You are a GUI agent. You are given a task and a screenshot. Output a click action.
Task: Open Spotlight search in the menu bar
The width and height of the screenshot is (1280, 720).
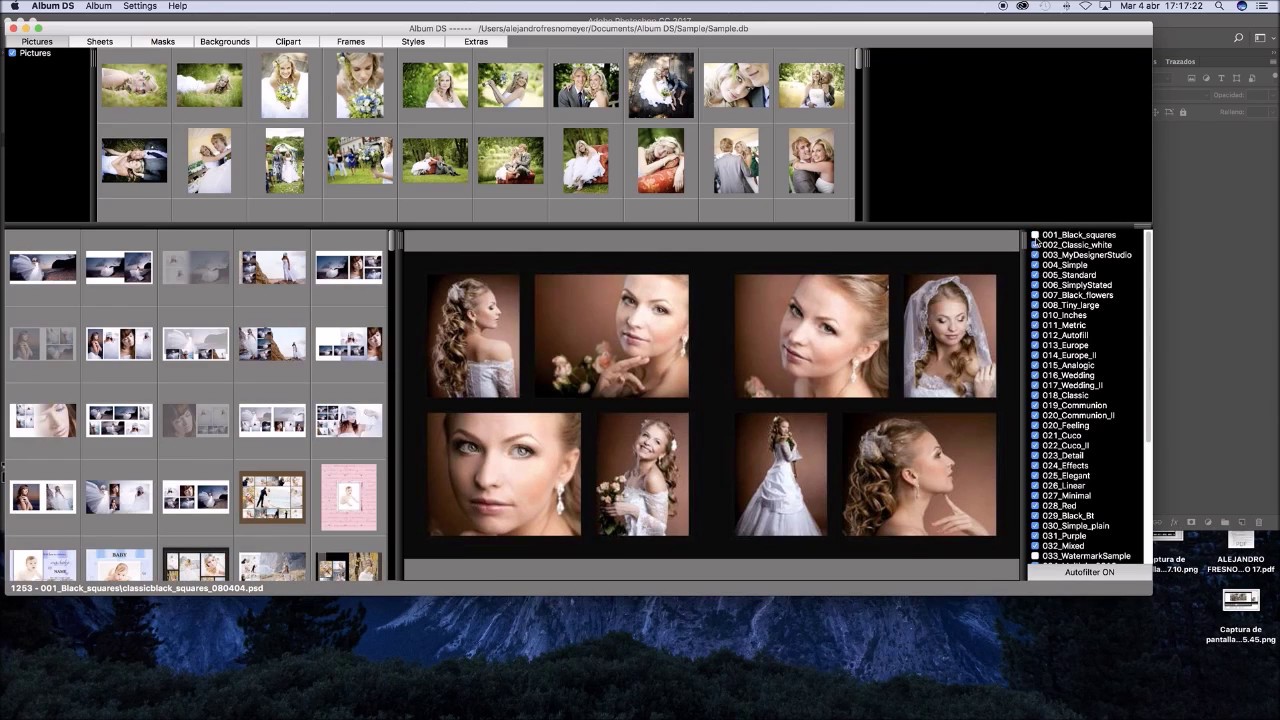pyautogui.click(x=1221, y=6)
